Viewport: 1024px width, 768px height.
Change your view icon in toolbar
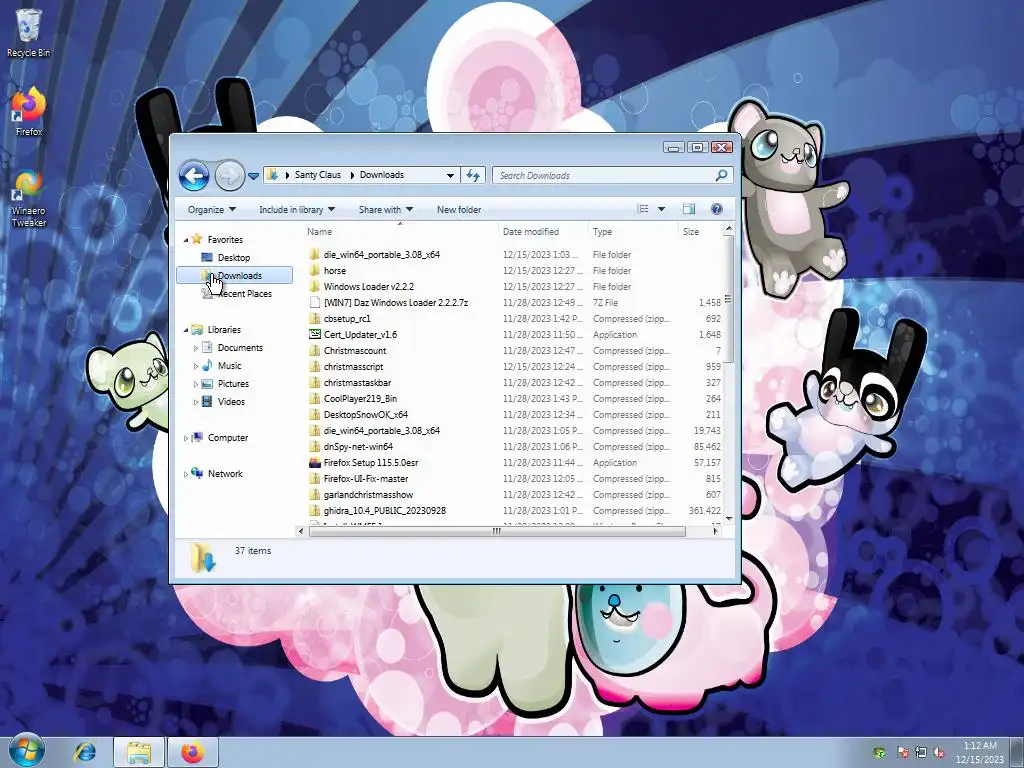click(643, 209)
